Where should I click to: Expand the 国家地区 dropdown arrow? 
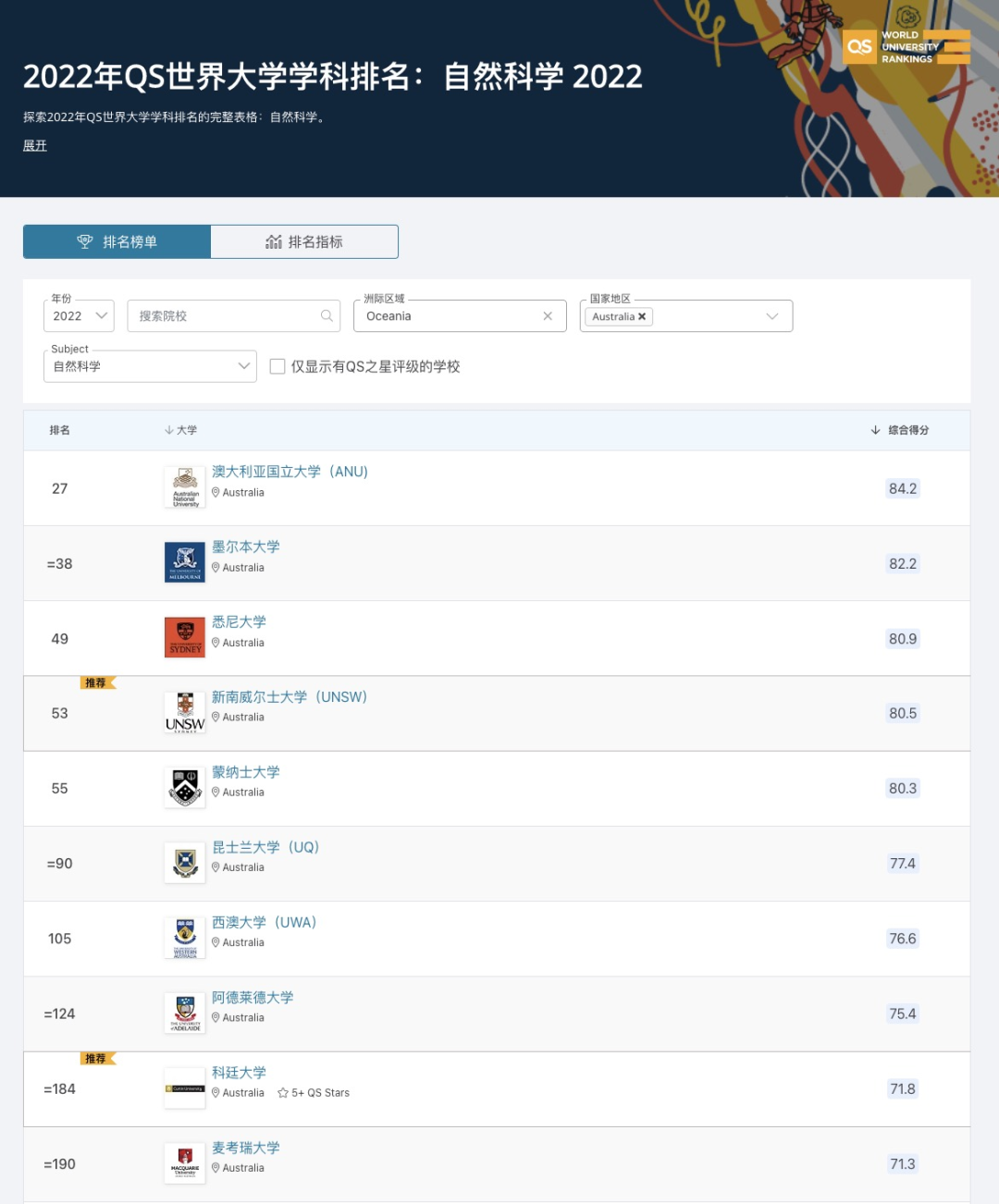(772, 316)
